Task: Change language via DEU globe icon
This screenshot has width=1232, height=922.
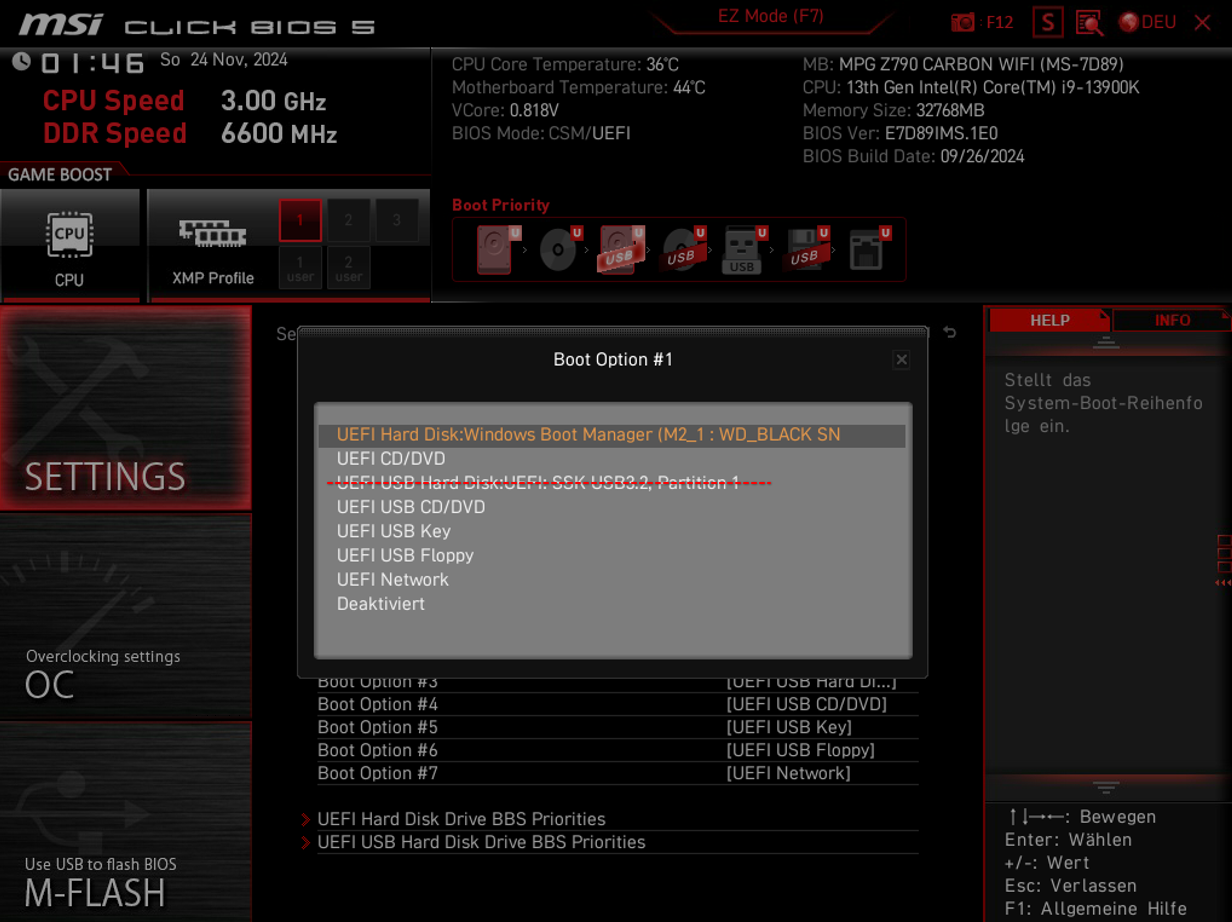Action: [x=1147, y=22]
